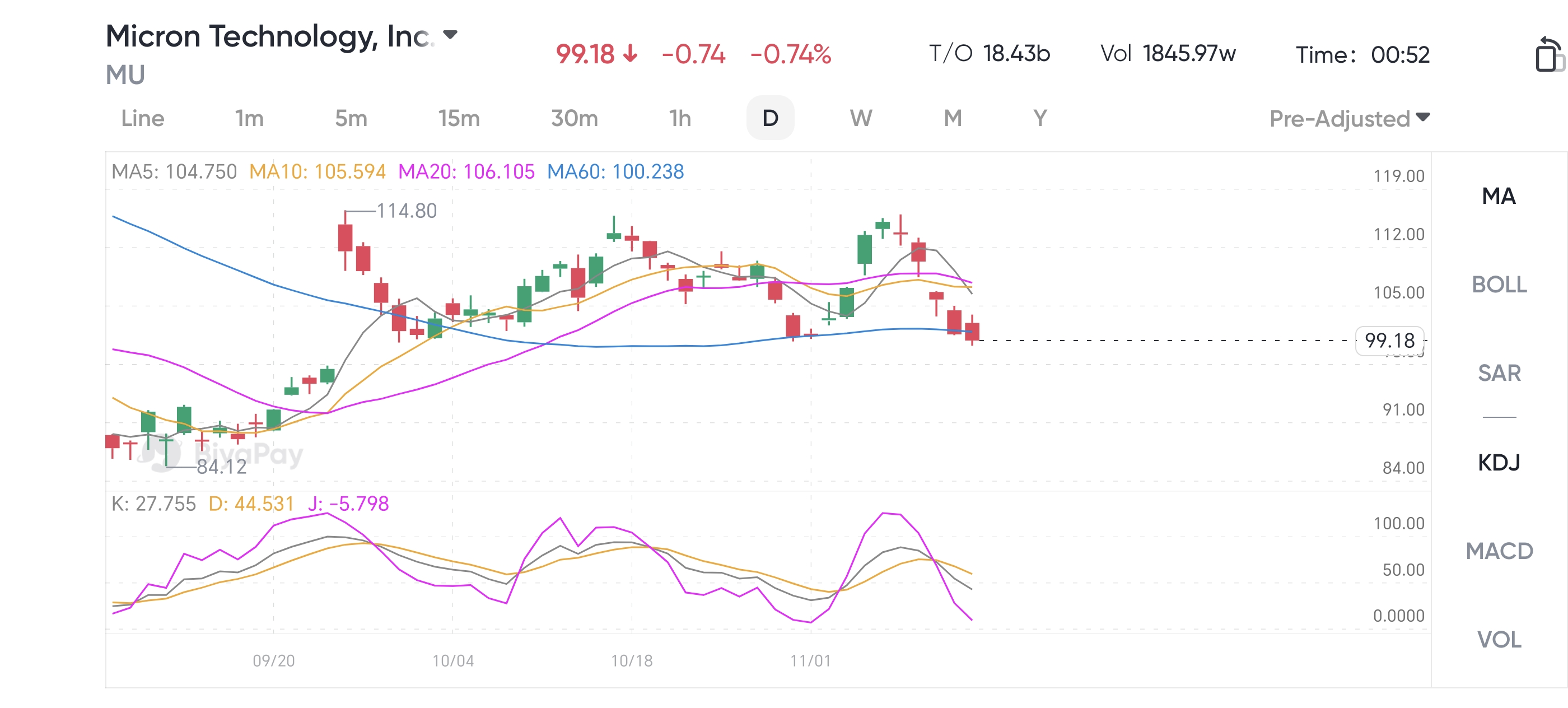Select the MACD sub-indicator
The image size is (1568, 708).
click(1499, 551)
